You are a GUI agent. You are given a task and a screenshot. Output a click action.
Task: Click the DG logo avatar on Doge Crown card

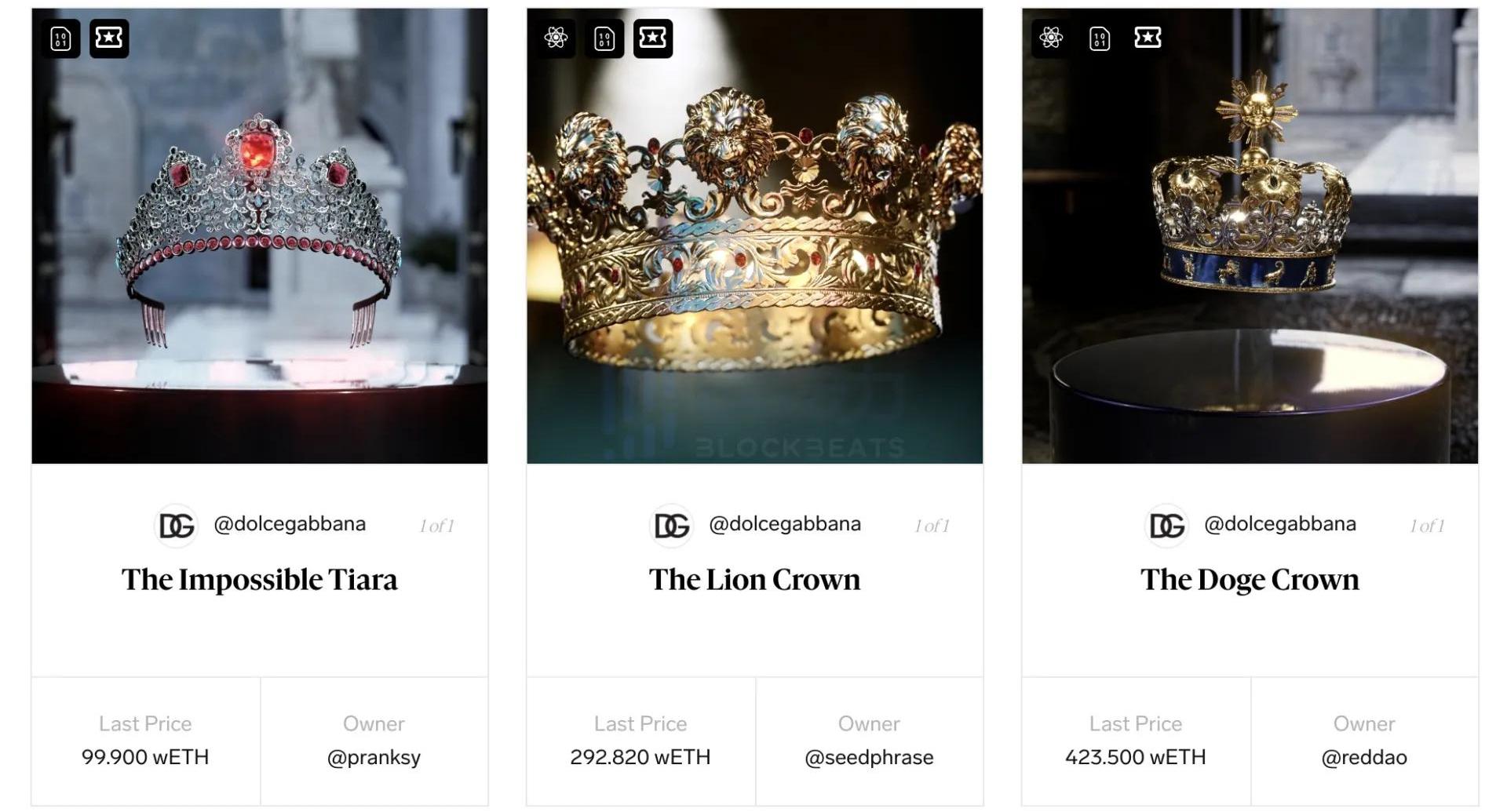(1167, 526)
